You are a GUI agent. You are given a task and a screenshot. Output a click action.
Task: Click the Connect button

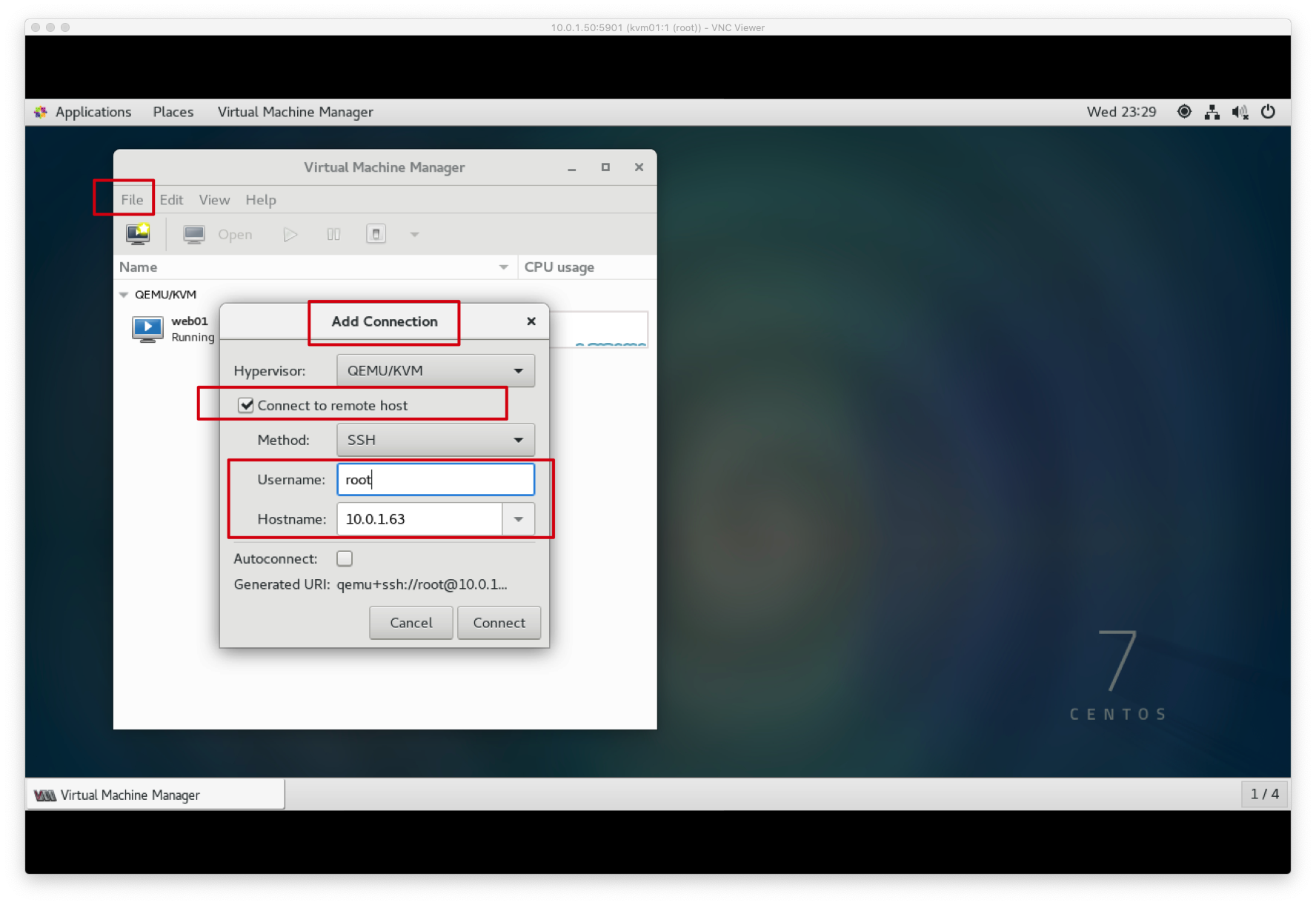coord(499,623)
